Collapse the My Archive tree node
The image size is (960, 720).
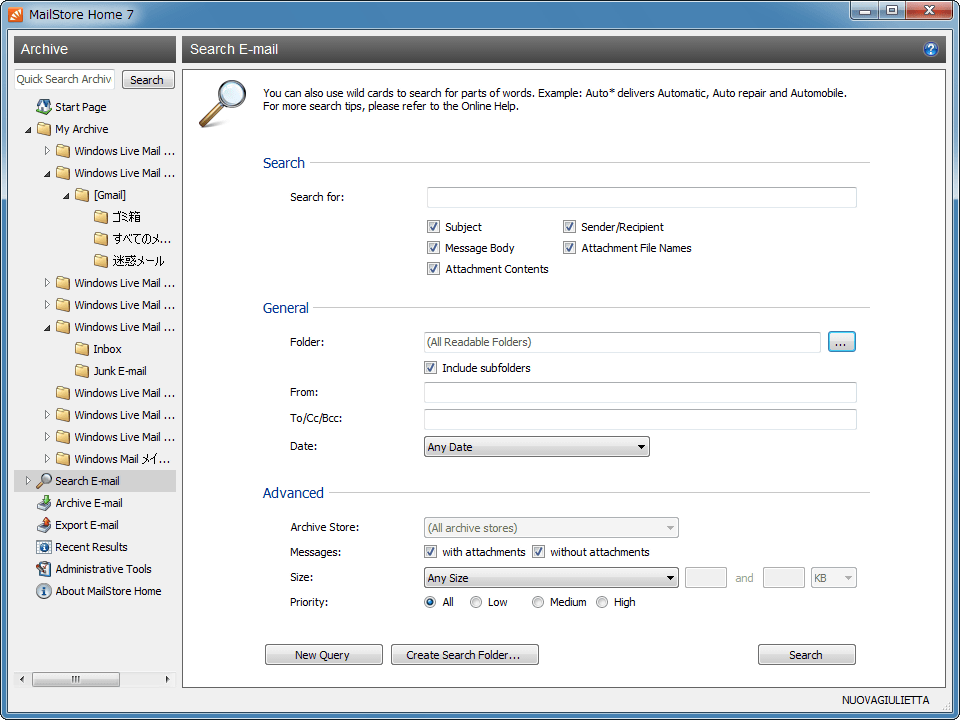click(x=28, y=129)
